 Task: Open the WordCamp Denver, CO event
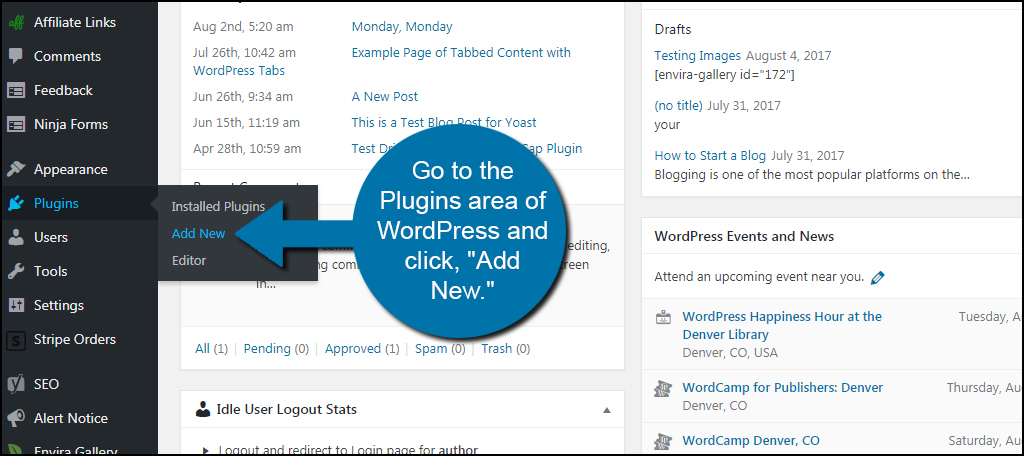751,440
